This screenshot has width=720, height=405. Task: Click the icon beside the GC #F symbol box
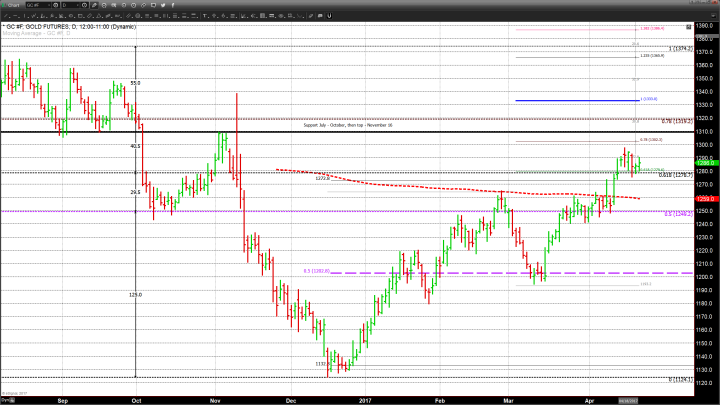pyautogui.click(x=56, y=5)
